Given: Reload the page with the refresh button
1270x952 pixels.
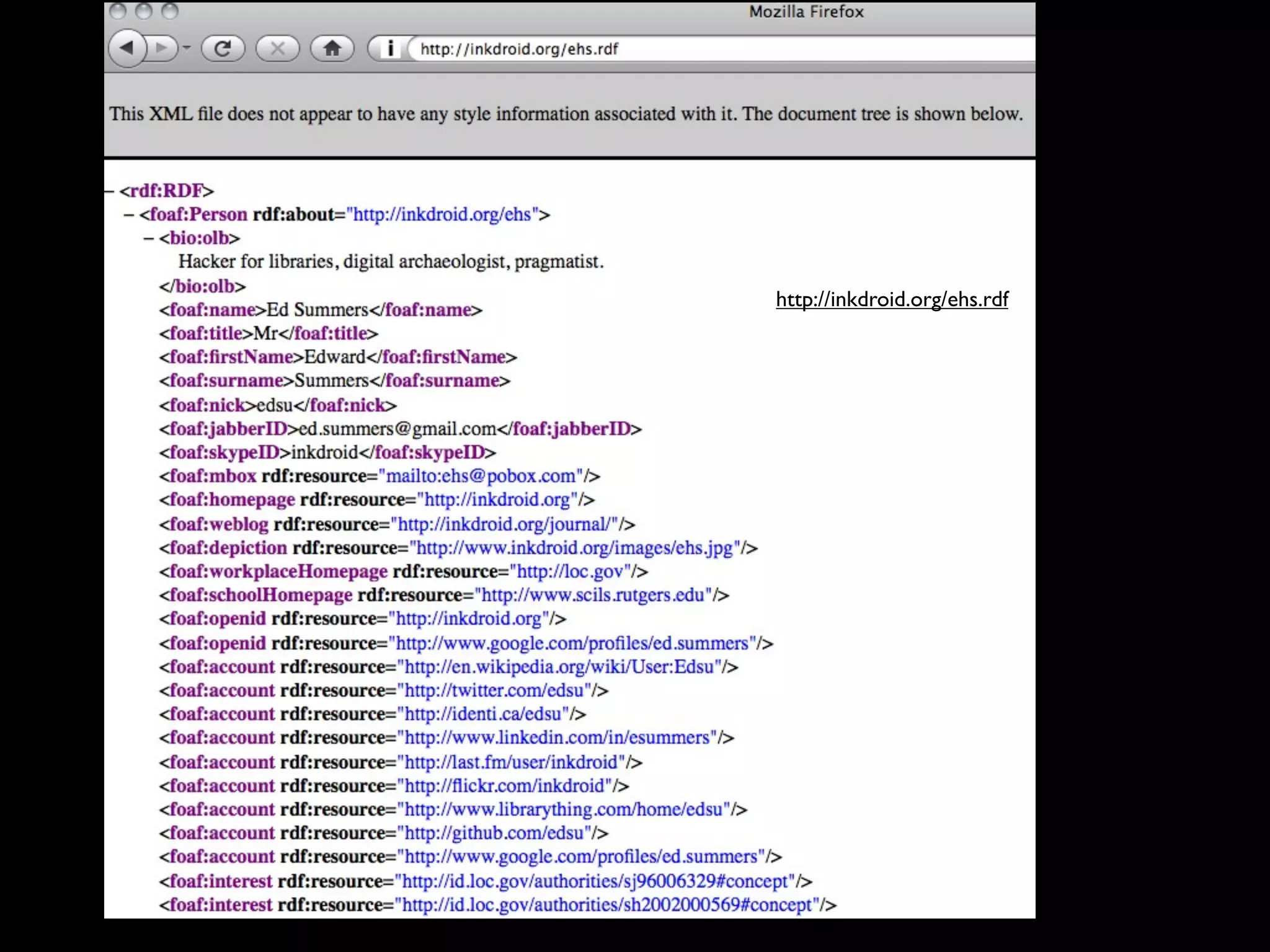Looking at the screenshot, I should coord(223,48).
